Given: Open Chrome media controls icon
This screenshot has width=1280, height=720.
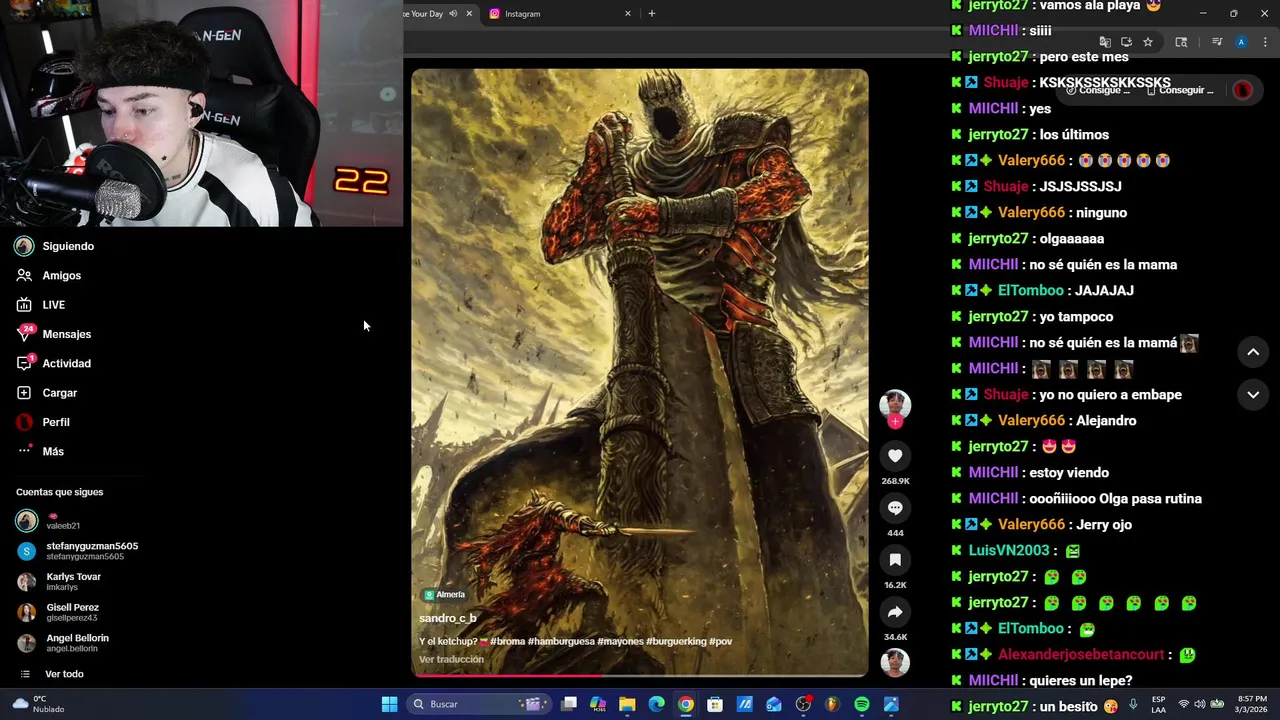Looking at the screenshot, I should [x=1217, y=42].
